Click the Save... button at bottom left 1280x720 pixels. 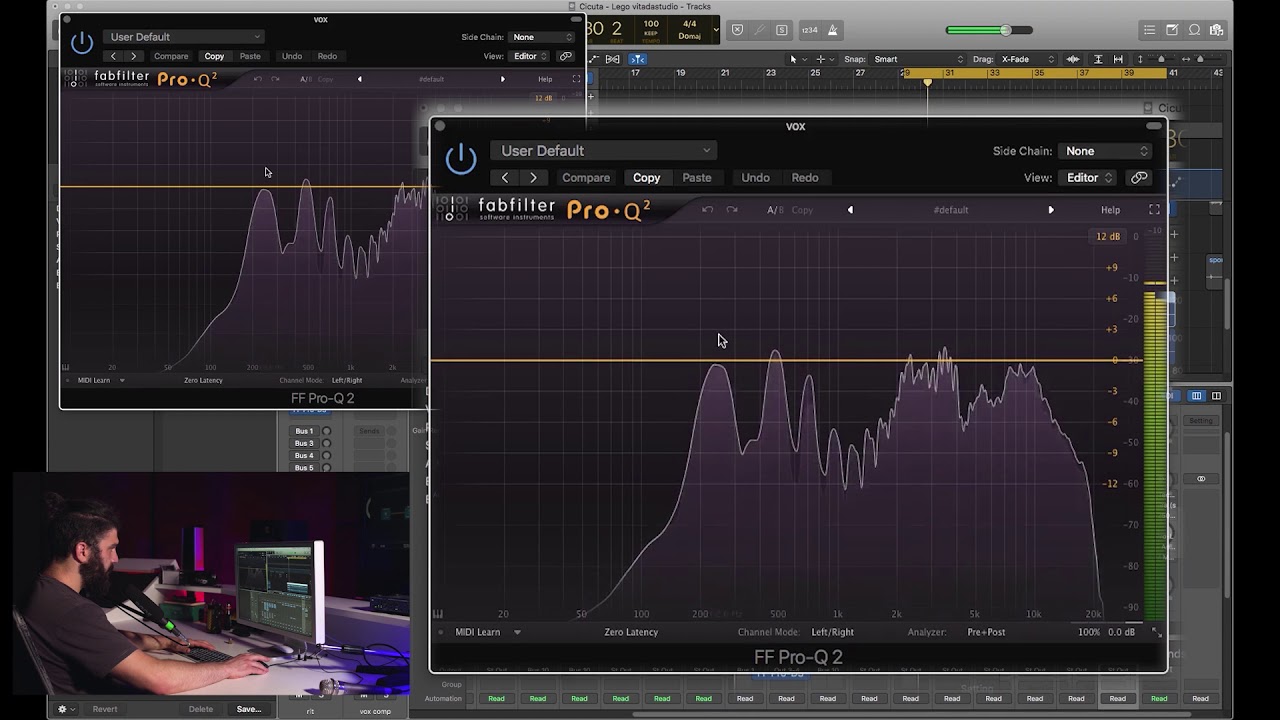tap(249, 709)
